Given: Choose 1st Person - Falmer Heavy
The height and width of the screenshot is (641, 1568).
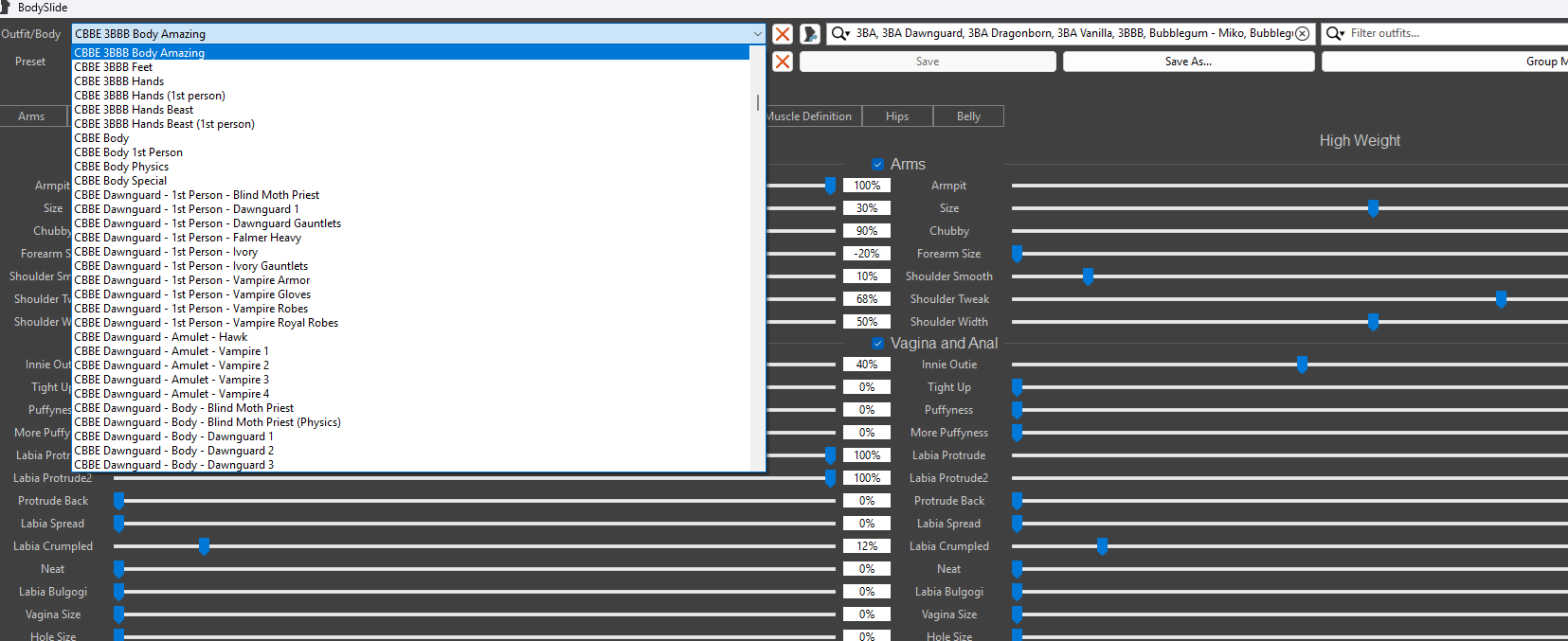Looking at the screenshot, I should pos(411,238).
